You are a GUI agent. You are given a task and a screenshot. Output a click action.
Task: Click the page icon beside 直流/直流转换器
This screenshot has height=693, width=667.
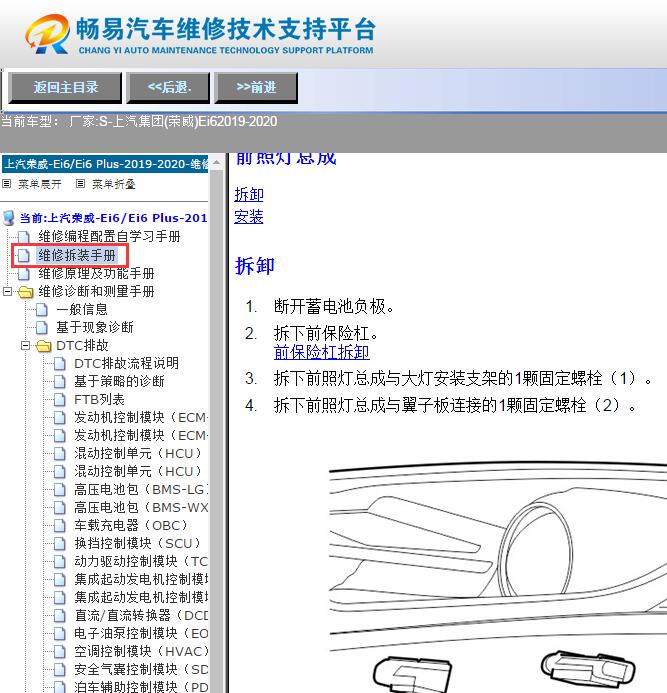click(60, 616)
